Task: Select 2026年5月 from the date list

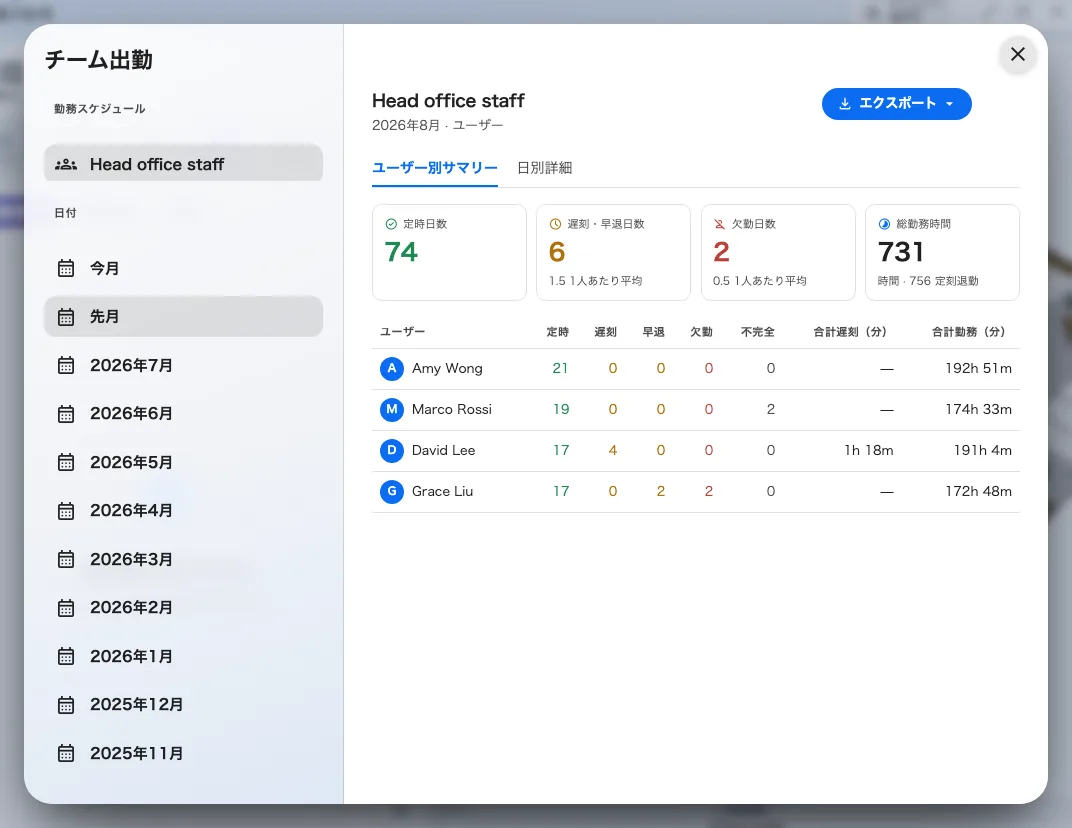Action: [183, 462]
